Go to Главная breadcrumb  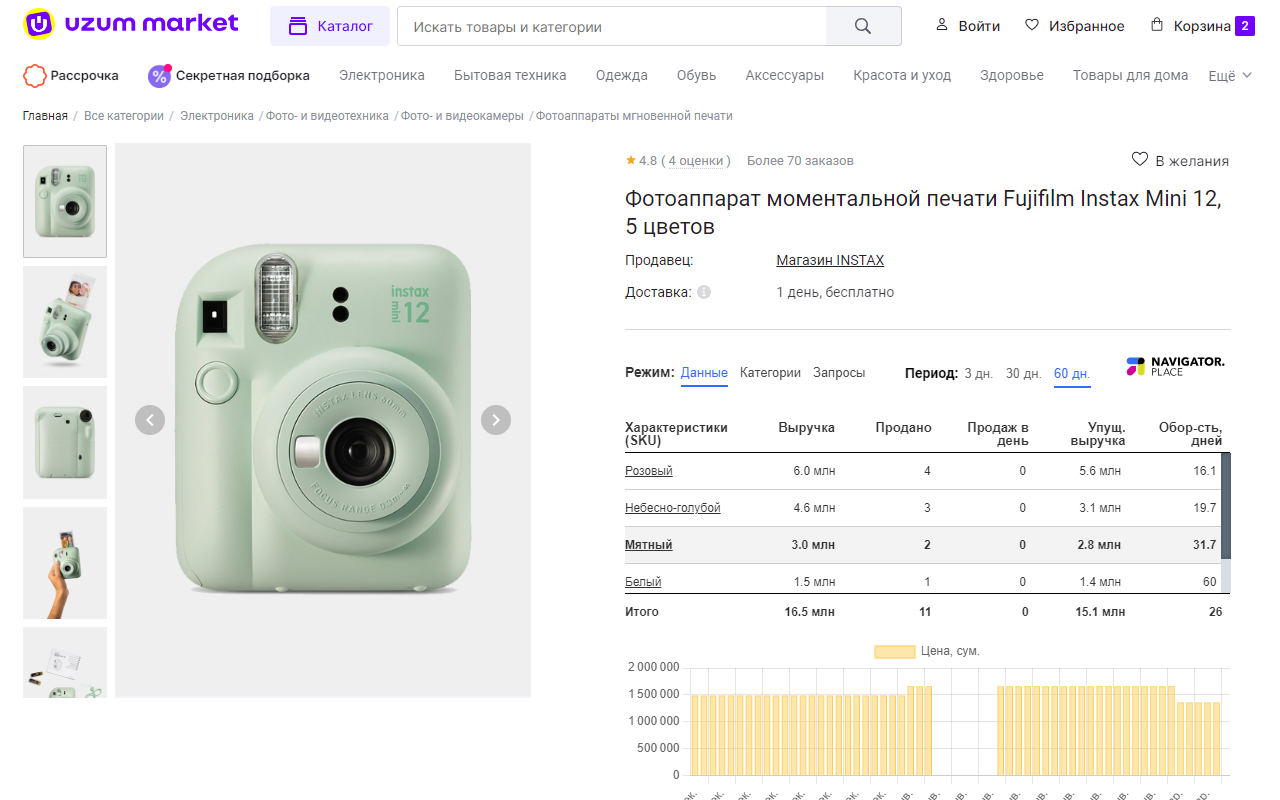pos(45,116)
